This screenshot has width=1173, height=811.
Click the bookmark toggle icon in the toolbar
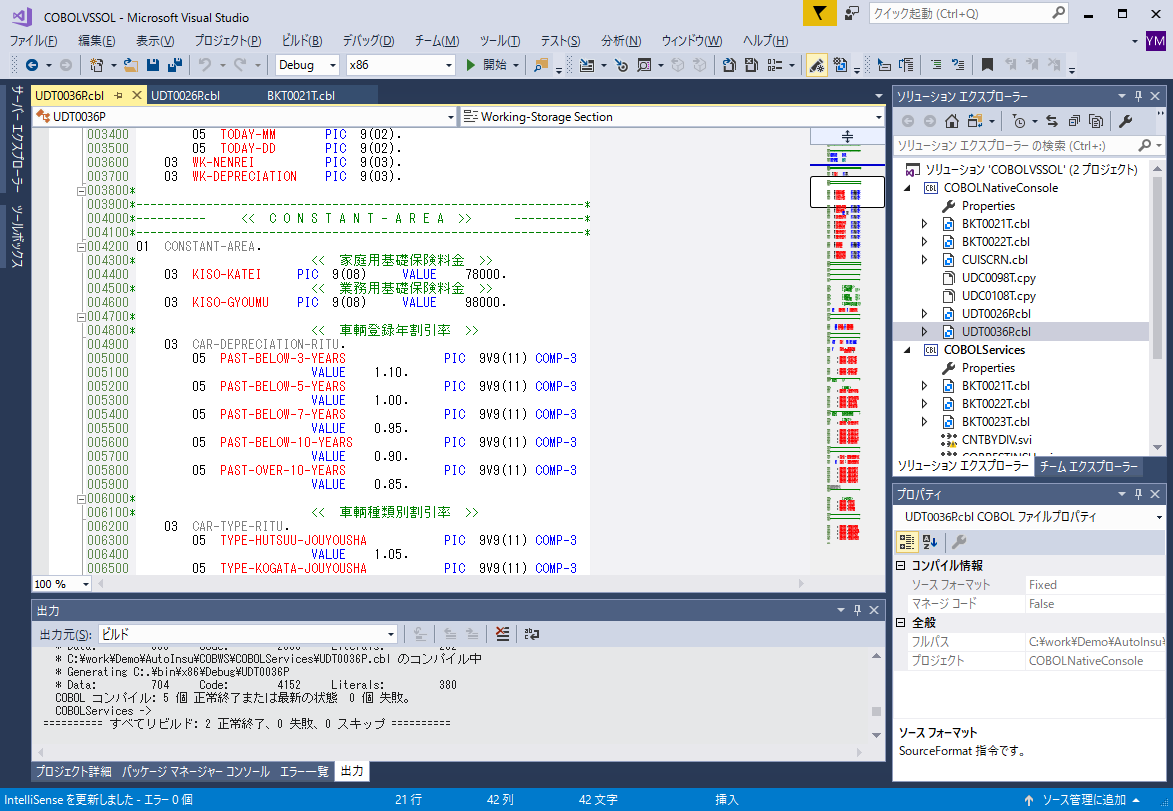click(987, 65)
